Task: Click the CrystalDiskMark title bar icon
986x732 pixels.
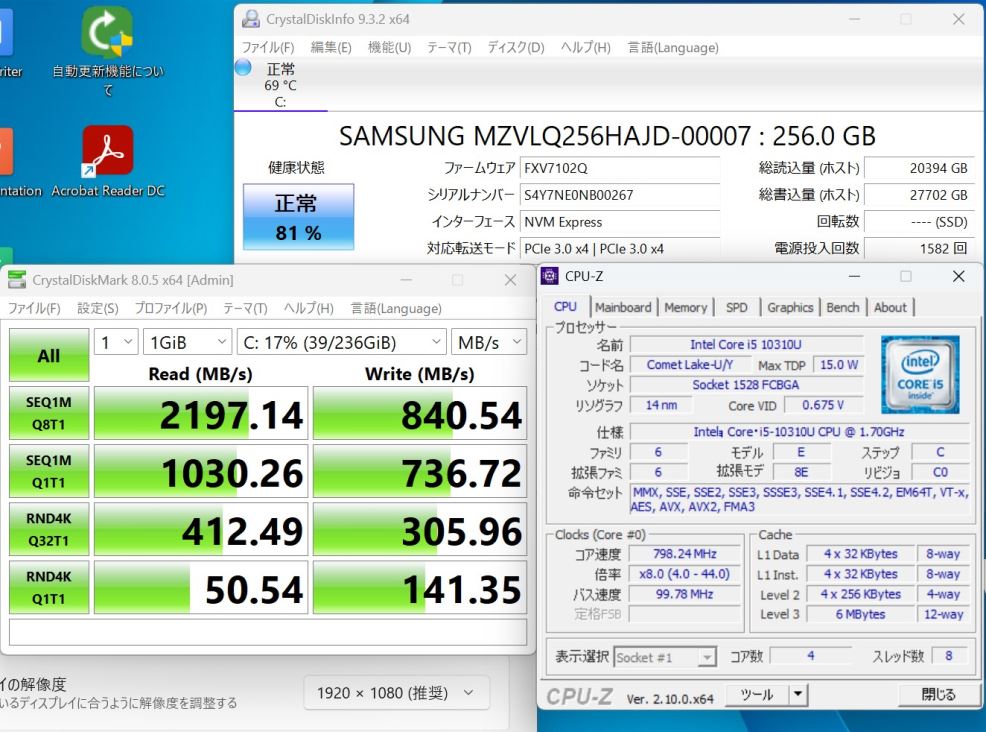Action: 17,281
